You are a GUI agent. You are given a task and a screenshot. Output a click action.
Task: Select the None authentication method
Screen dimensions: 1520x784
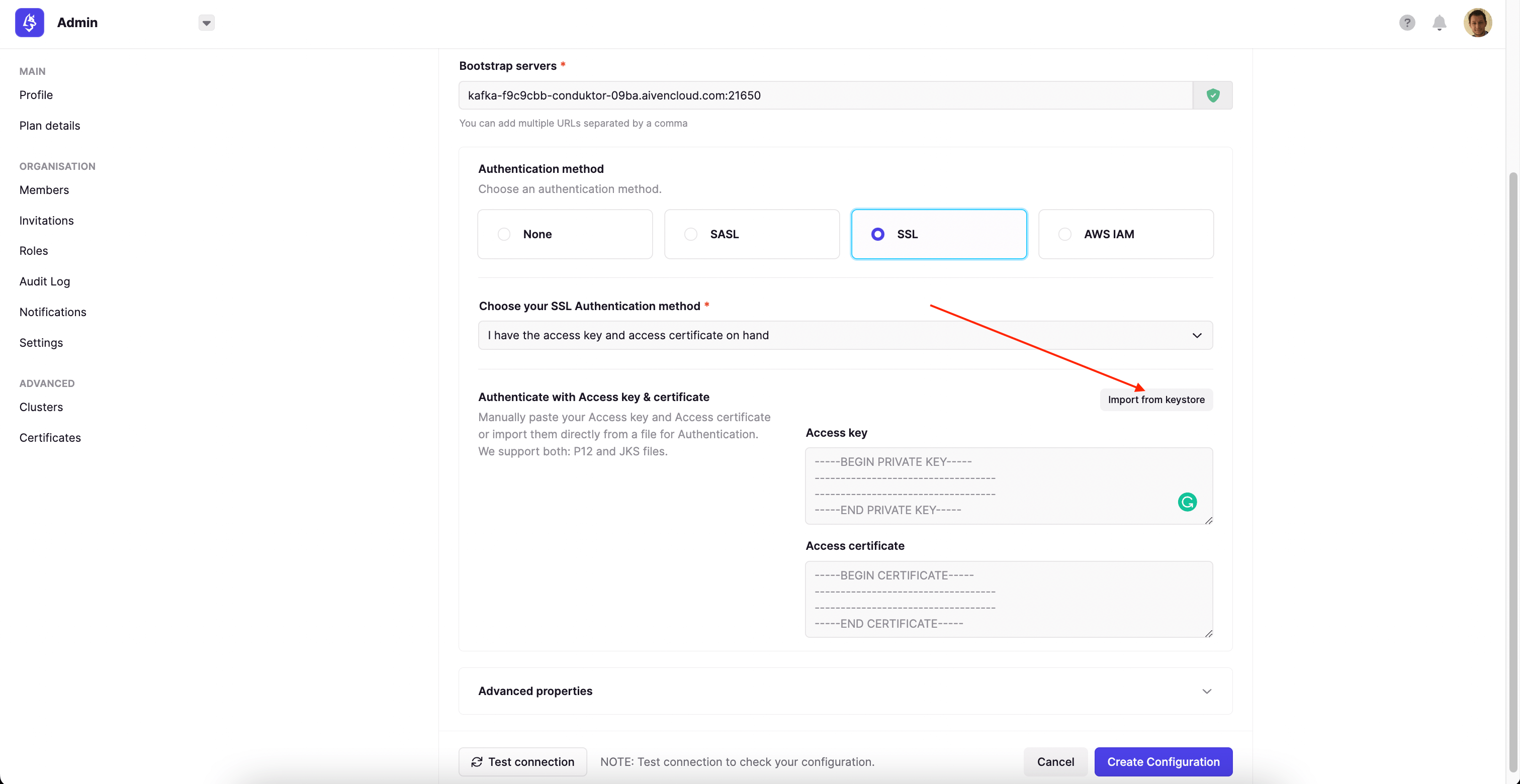click(x=565, y=234)
